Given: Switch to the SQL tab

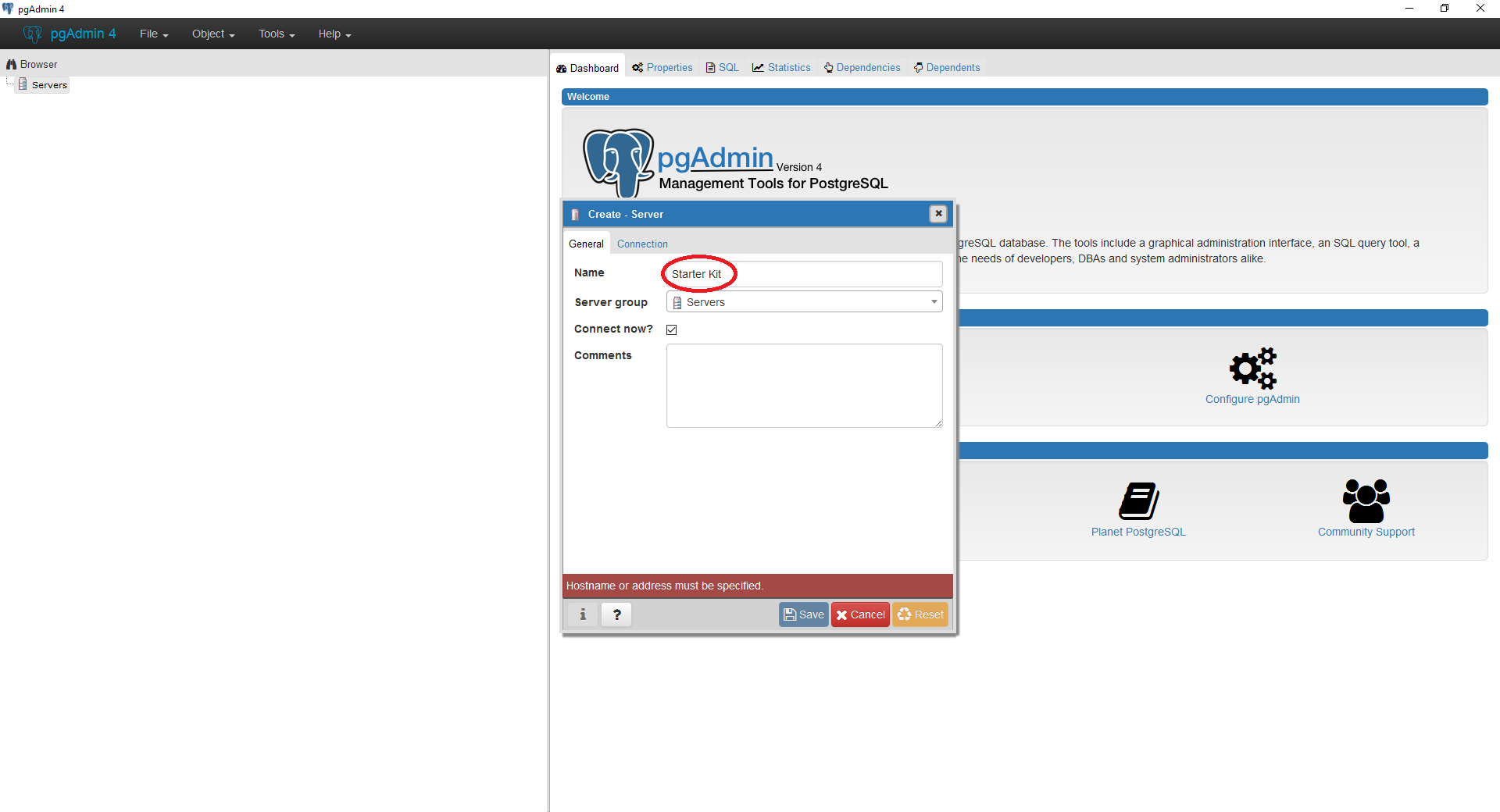Looking at the screenshot, I should pyautogui.click(x=723, y=68).
